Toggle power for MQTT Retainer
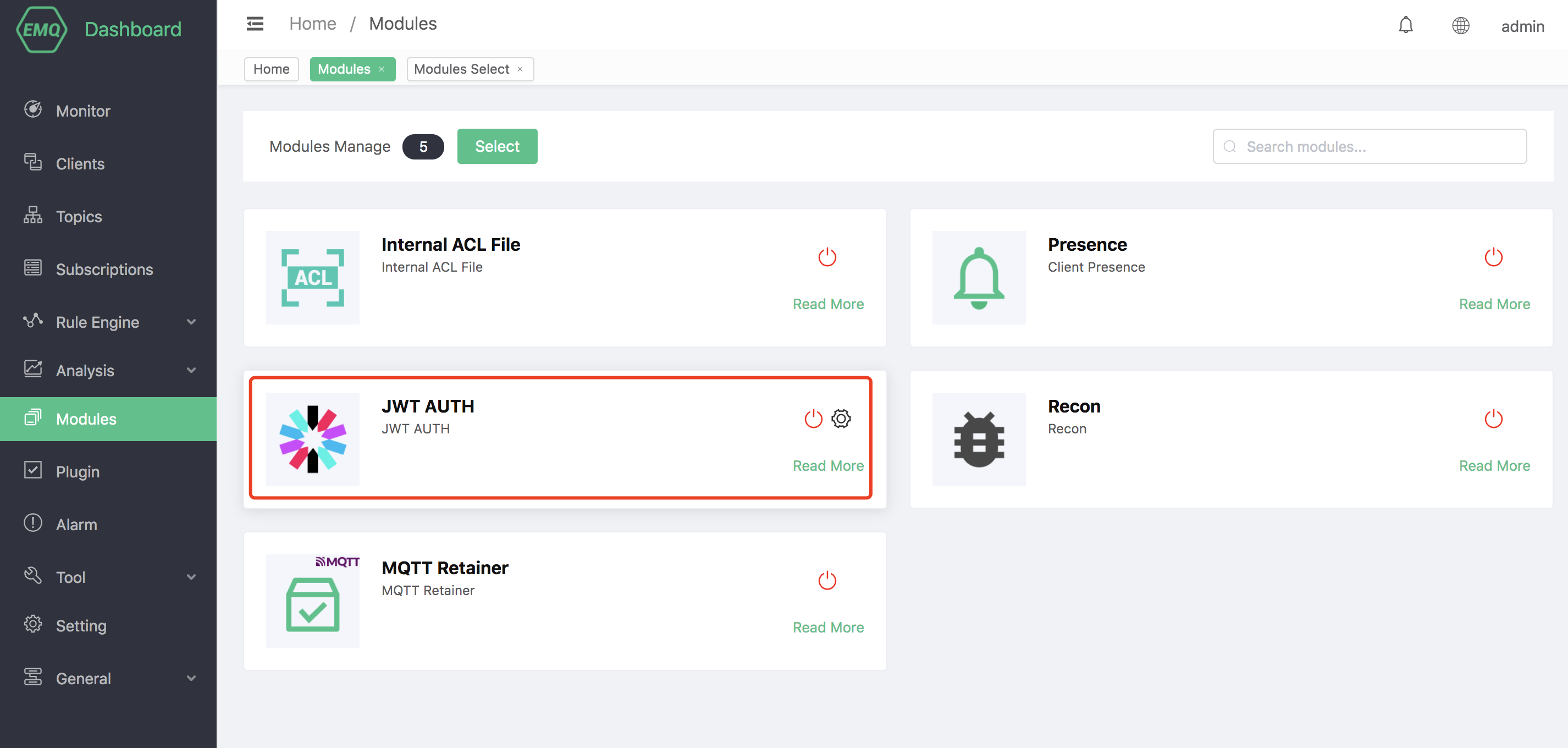The image size is (1568, 748). 827,580
